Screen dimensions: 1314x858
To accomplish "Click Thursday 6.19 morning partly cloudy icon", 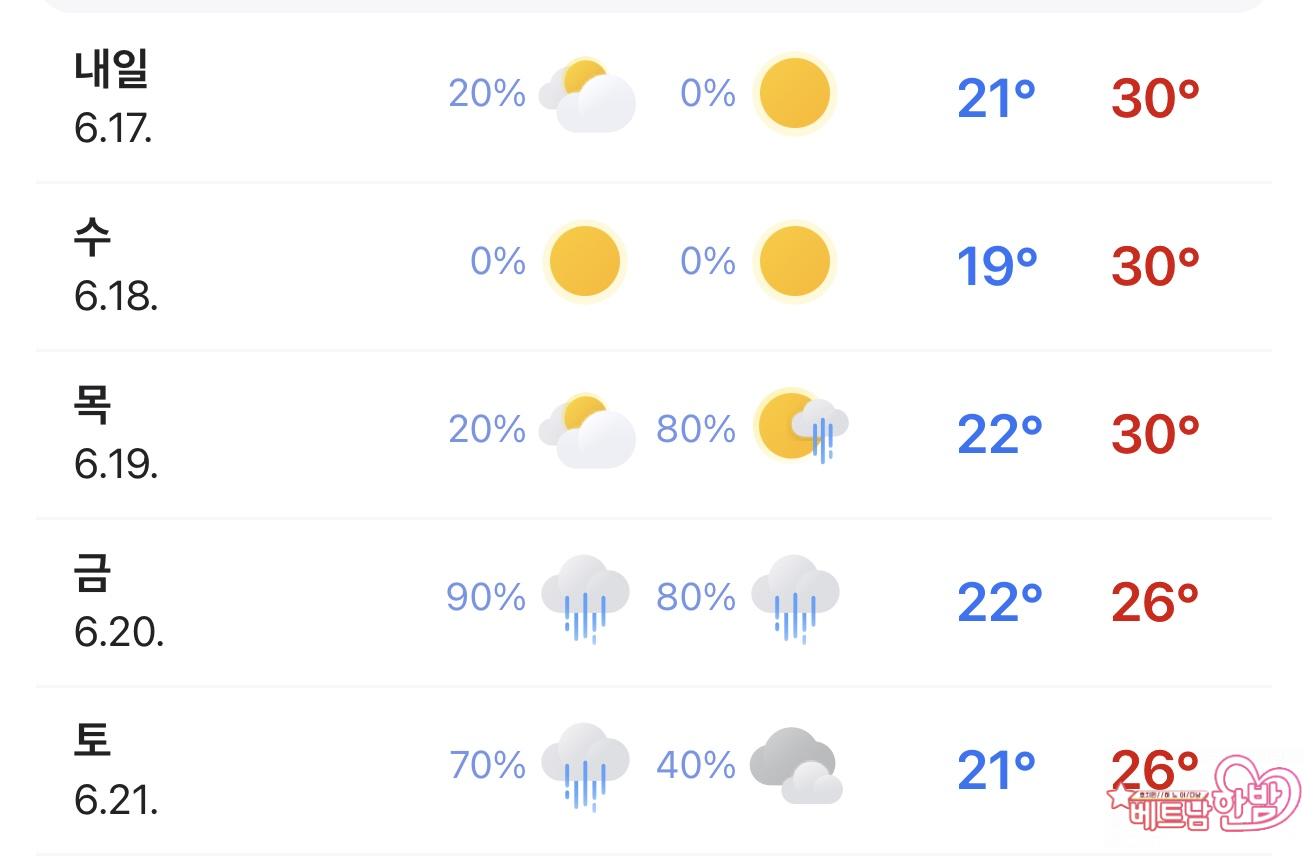I will pyautogui.click(x=587, y=431).
